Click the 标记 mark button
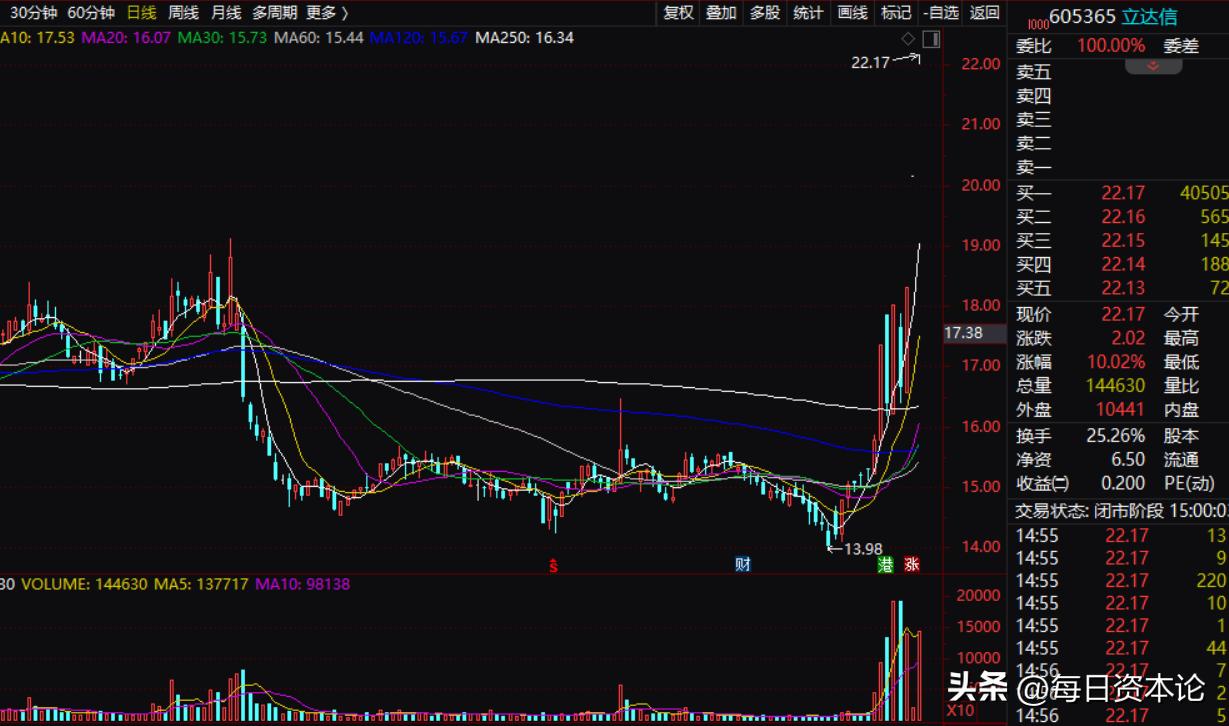Viewport: 1229px width, 726px height. (896, 13)
